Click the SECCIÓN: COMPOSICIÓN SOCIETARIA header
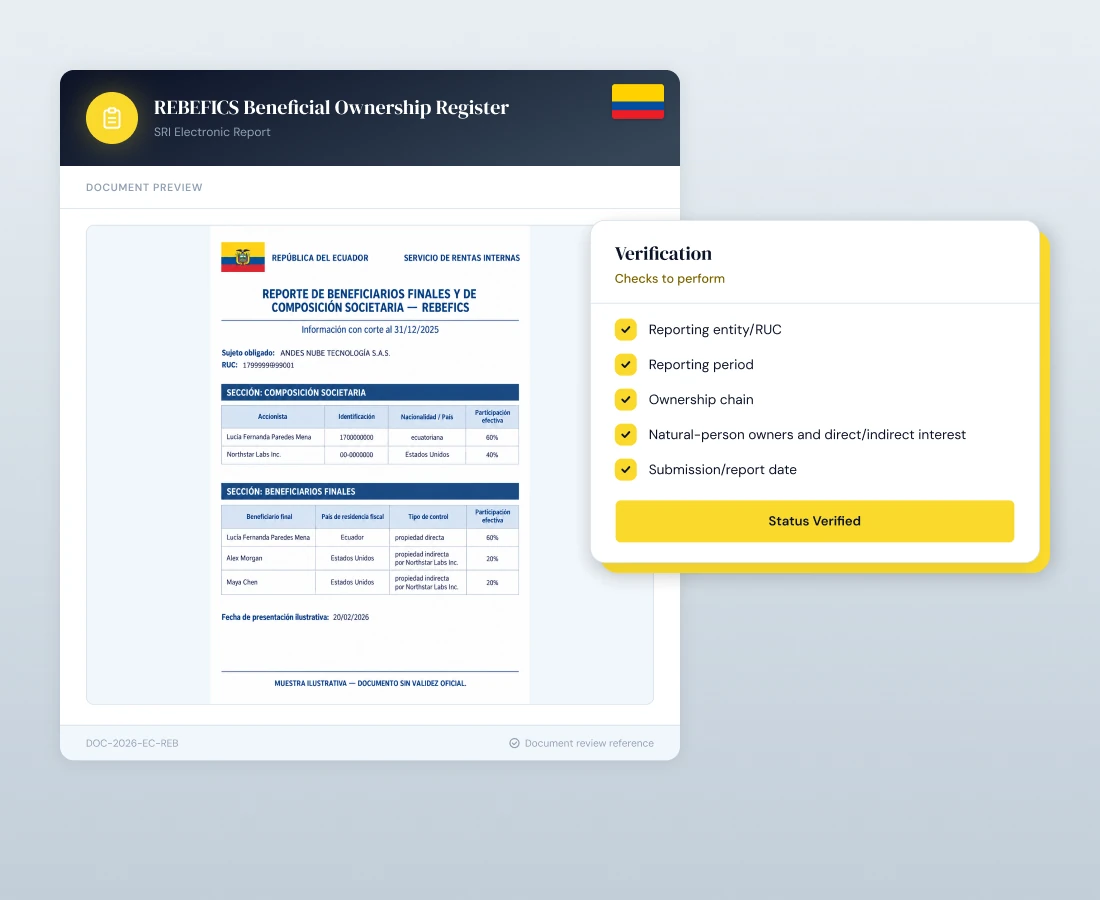The width and height of the screenshot is (1100, 900). click(370, 392)
